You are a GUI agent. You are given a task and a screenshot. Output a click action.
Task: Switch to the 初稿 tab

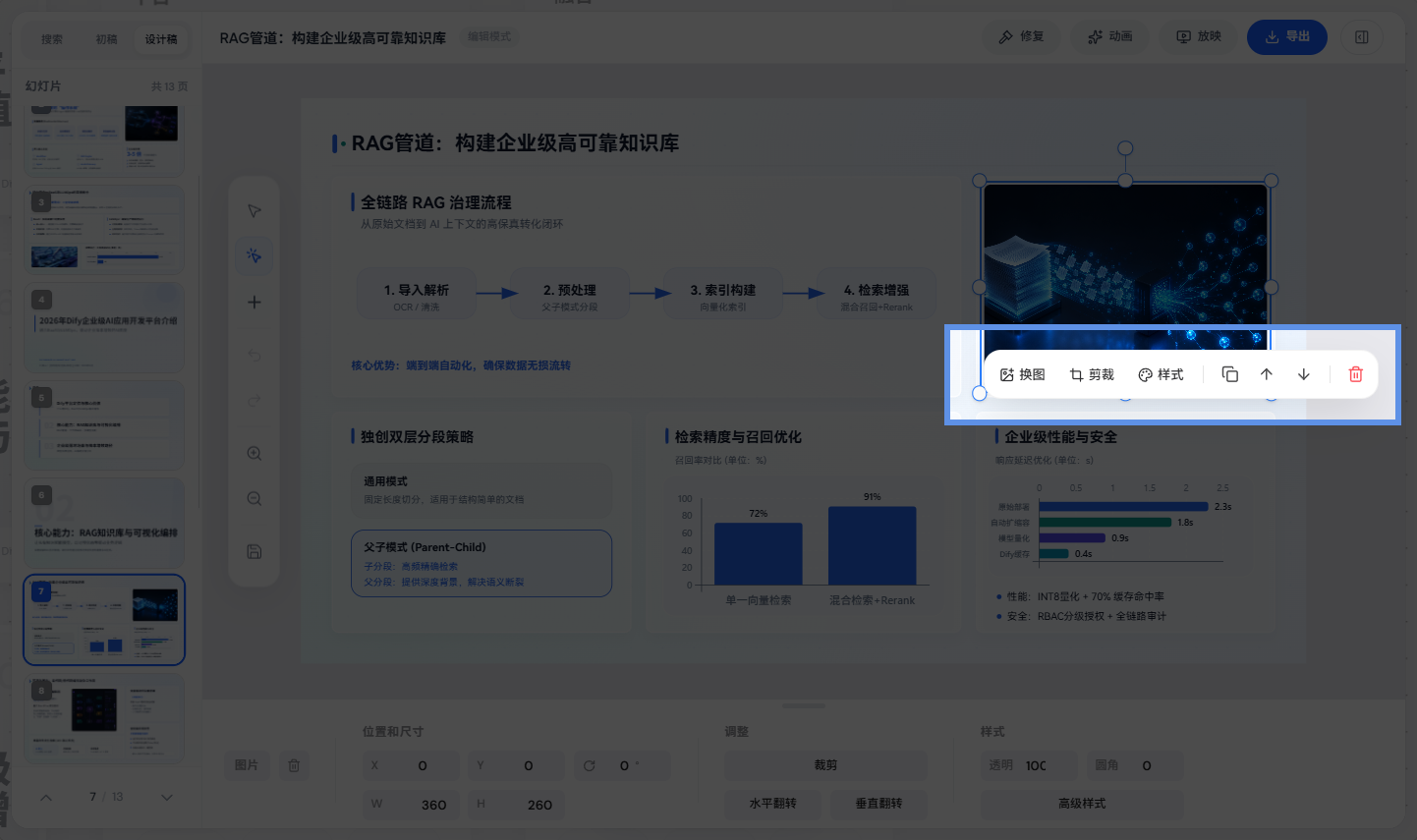(x=106, y=39)
